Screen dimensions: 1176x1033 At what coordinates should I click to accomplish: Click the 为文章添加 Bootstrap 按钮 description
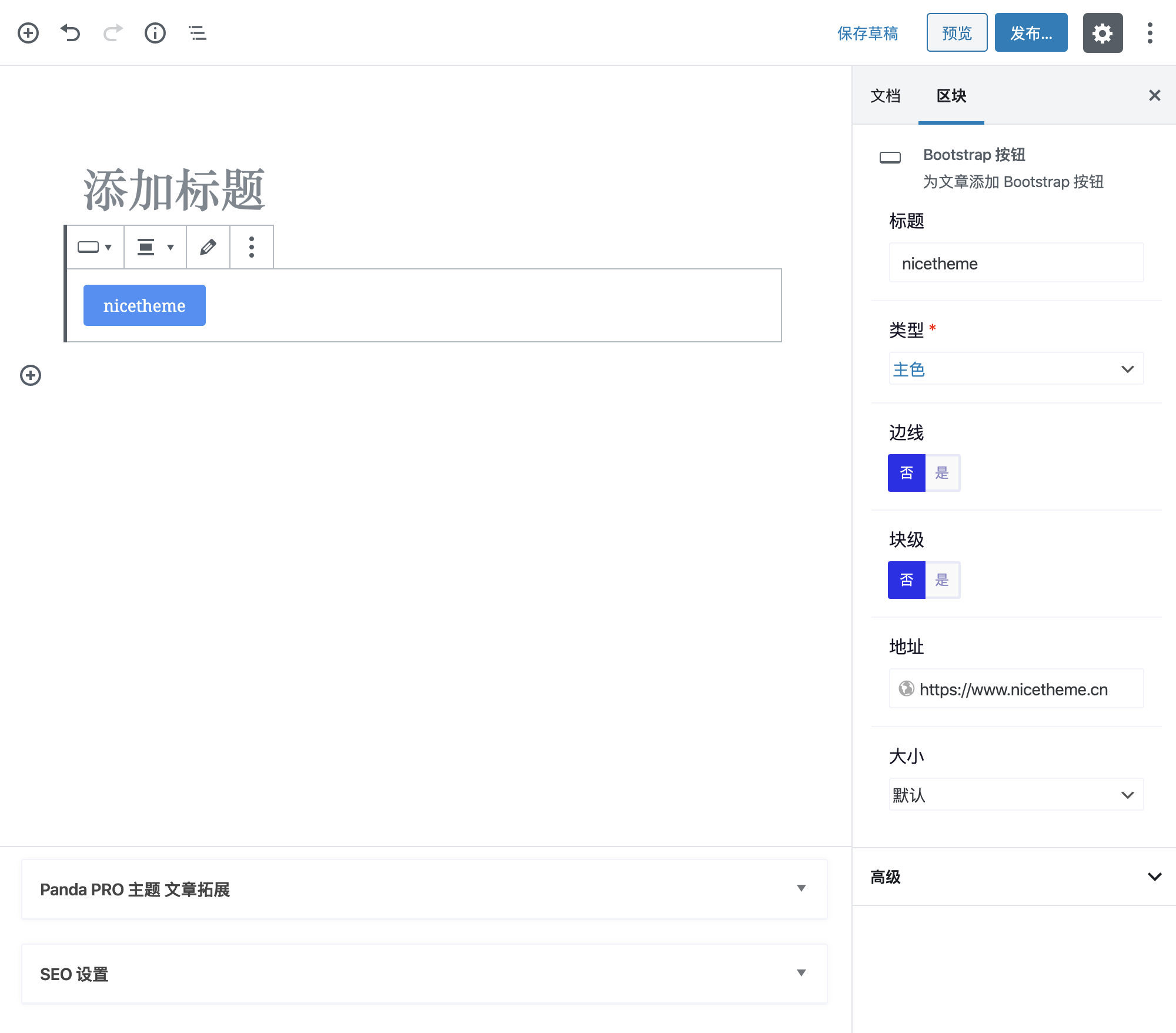click(x=1013, y=182)
